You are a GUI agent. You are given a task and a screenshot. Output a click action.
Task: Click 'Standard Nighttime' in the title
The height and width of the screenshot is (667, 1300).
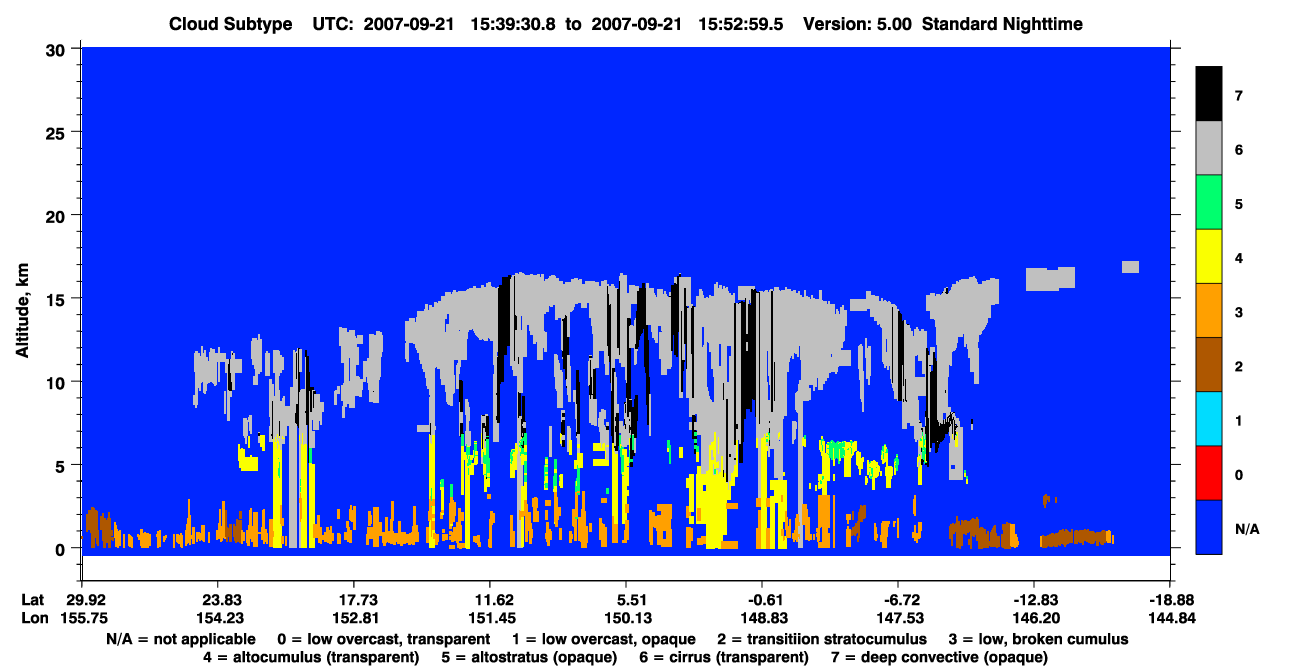(1004, 24)
